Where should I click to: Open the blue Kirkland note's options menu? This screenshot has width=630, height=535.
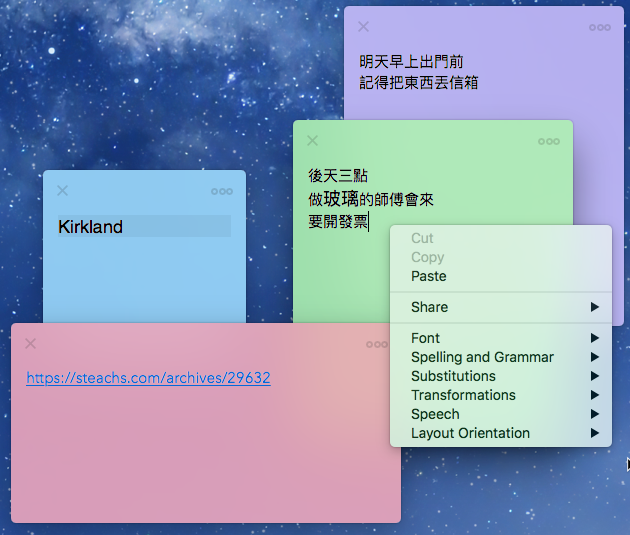[x=222, y=192]
